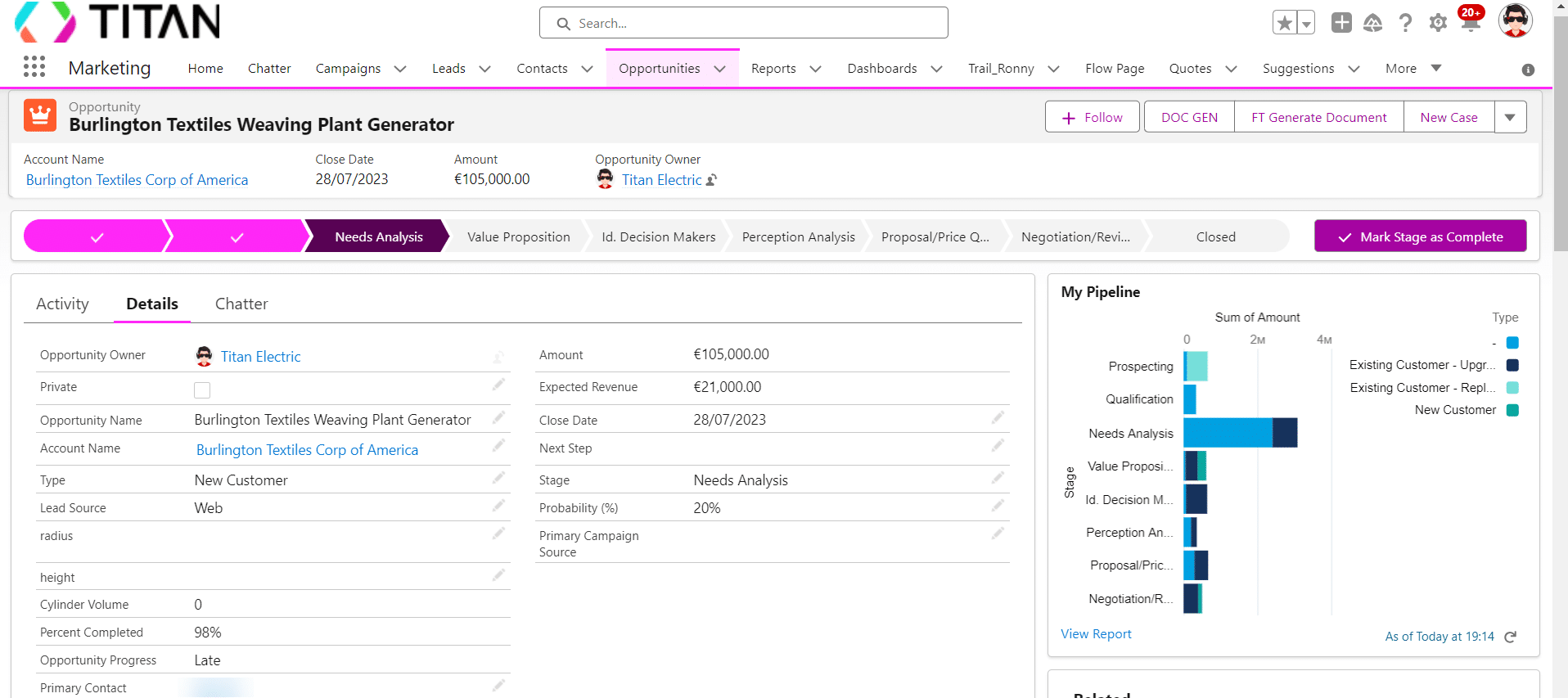
Task: Open the Setup gear icon
Action: coord(1438,23)
